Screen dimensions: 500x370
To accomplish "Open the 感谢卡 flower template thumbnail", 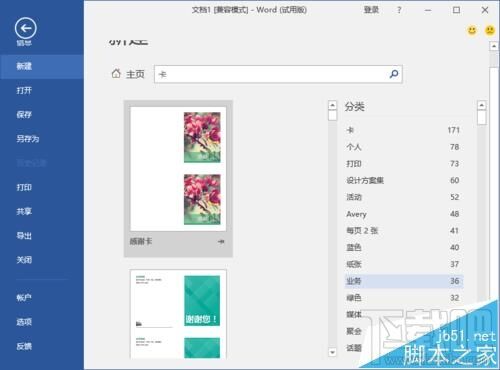I will [178, 169].
